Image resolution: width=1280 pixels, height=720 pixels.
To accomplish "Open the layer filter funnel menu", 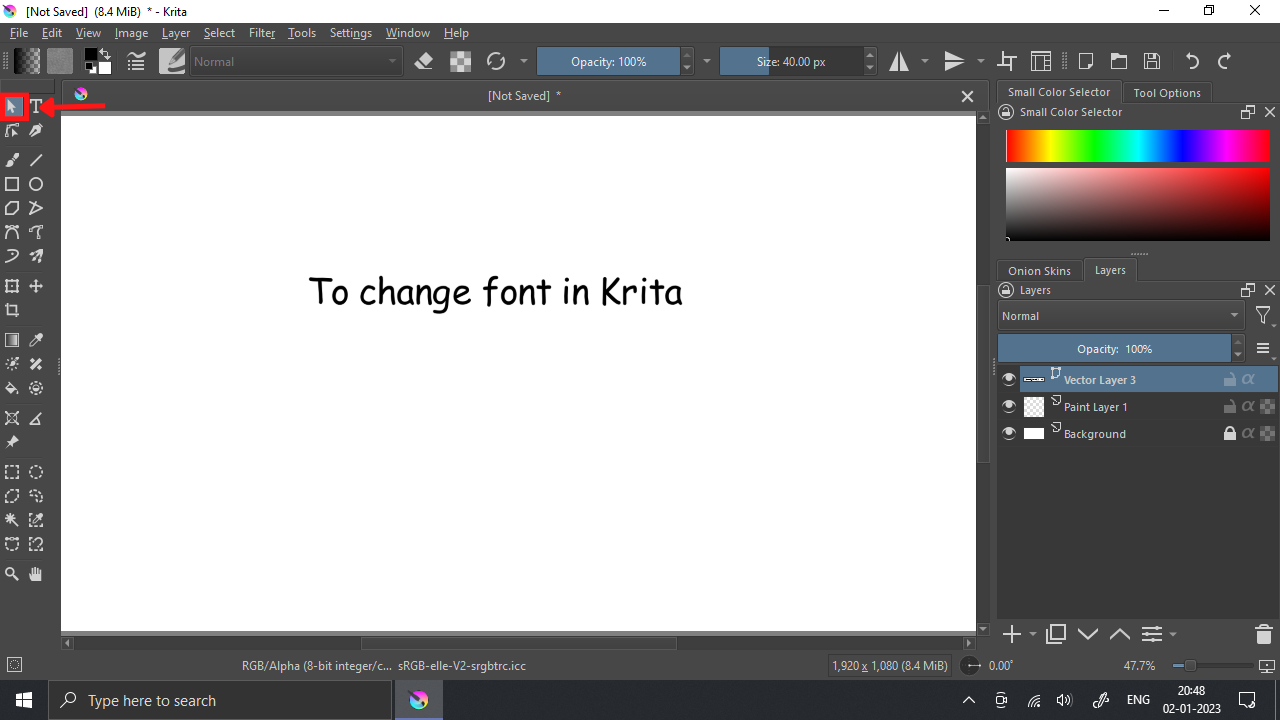I will click(1264, 316).
